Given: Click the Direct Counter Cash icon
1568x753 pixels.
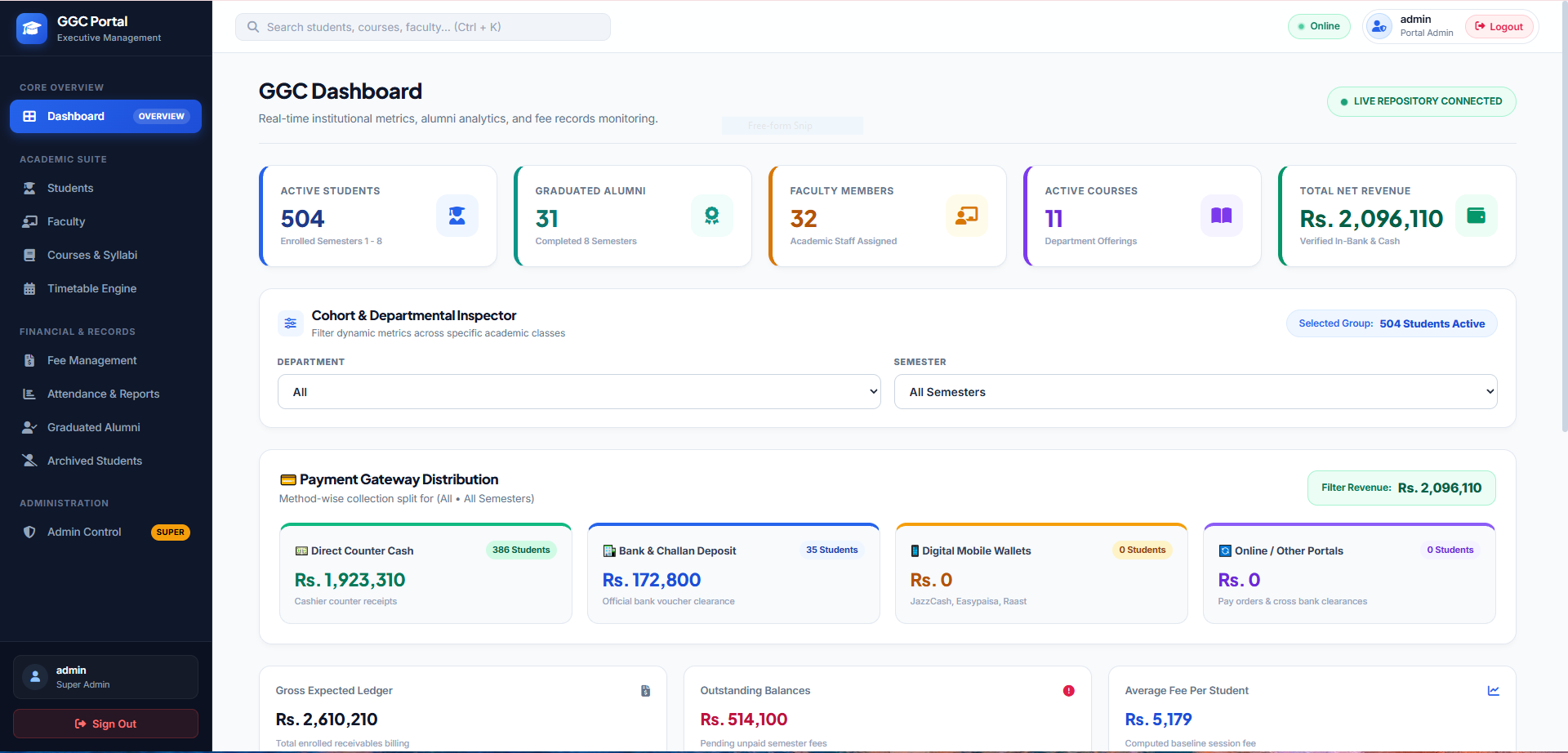Looking at the screenshot, I should 301,551.
